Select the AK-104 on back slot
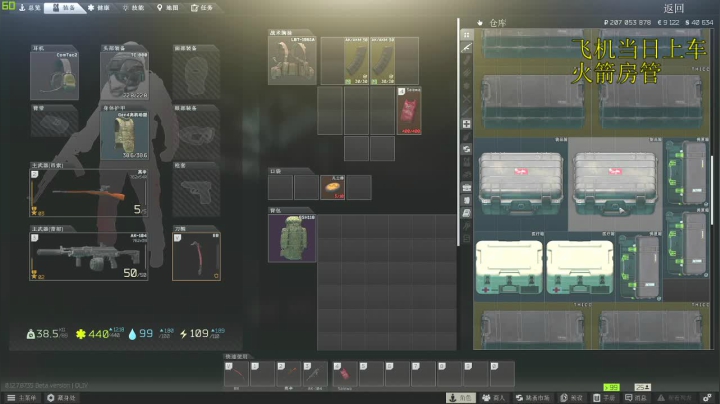 click(x=89, y=256)
